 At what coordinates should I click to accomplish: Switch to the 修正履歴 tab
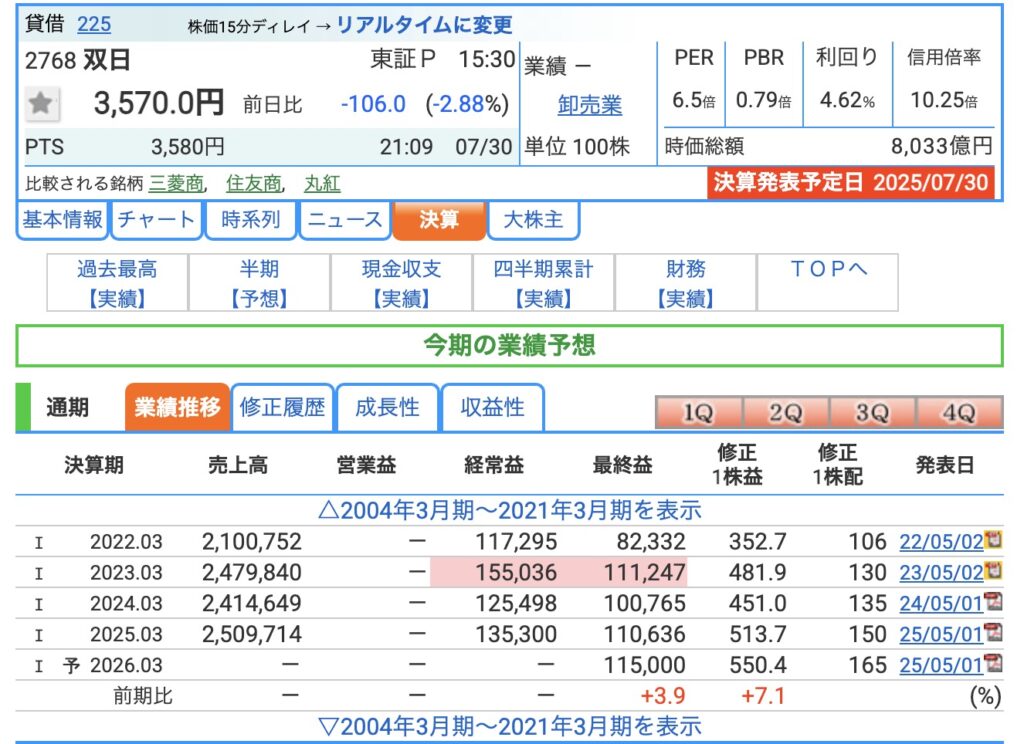pos(282,407)
